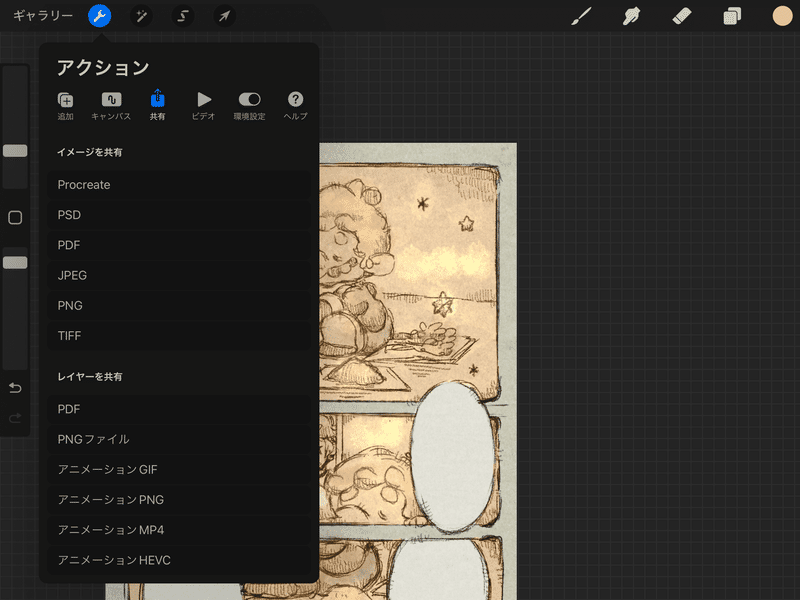Select the Brush tool
800x600 pixels.
point(581,16)
